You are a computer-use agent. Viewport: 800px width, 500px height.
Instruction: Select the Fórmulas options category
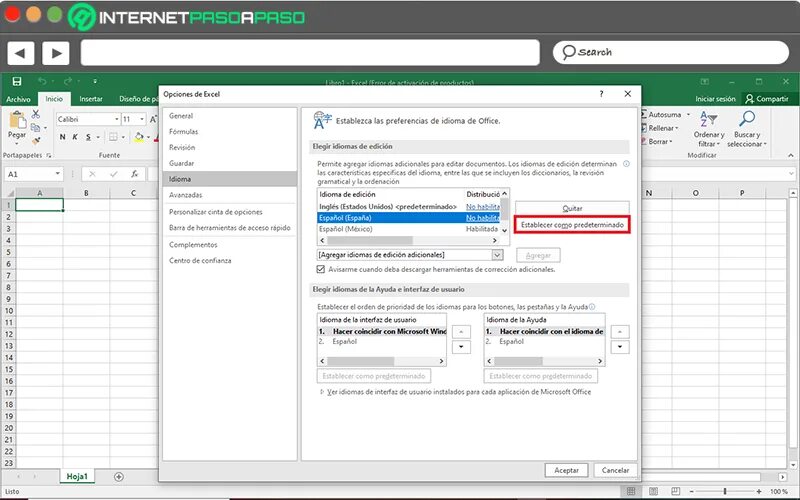click(x=230, y=132)
